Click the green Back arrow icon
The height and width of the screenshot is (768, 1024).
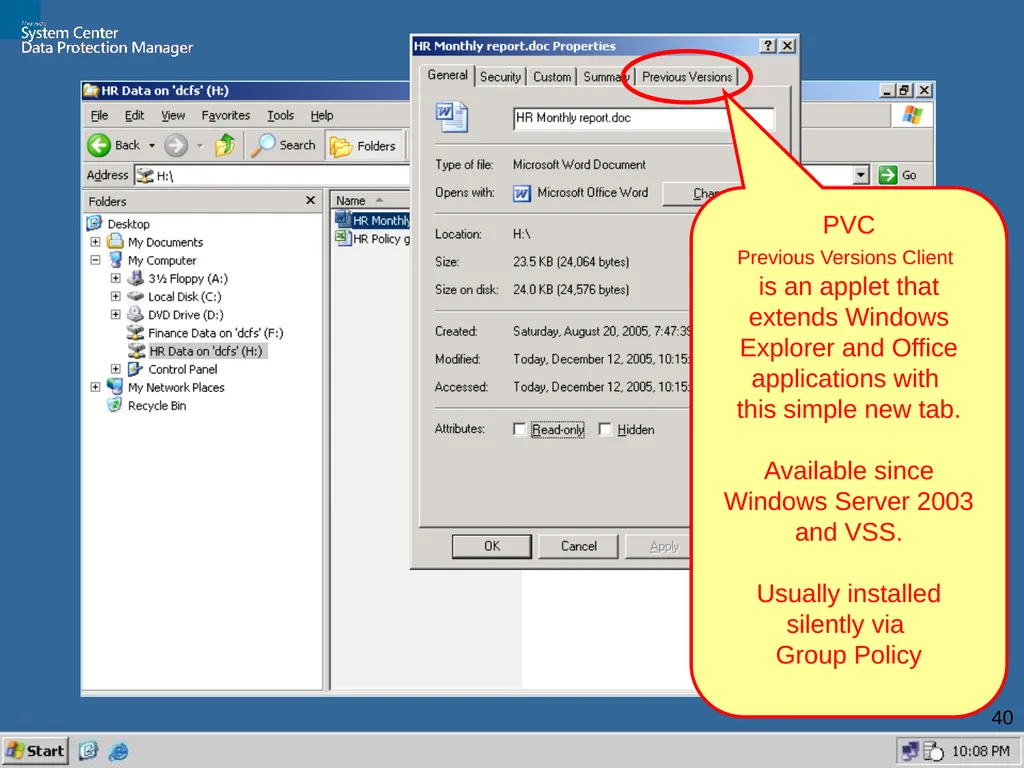99,145
